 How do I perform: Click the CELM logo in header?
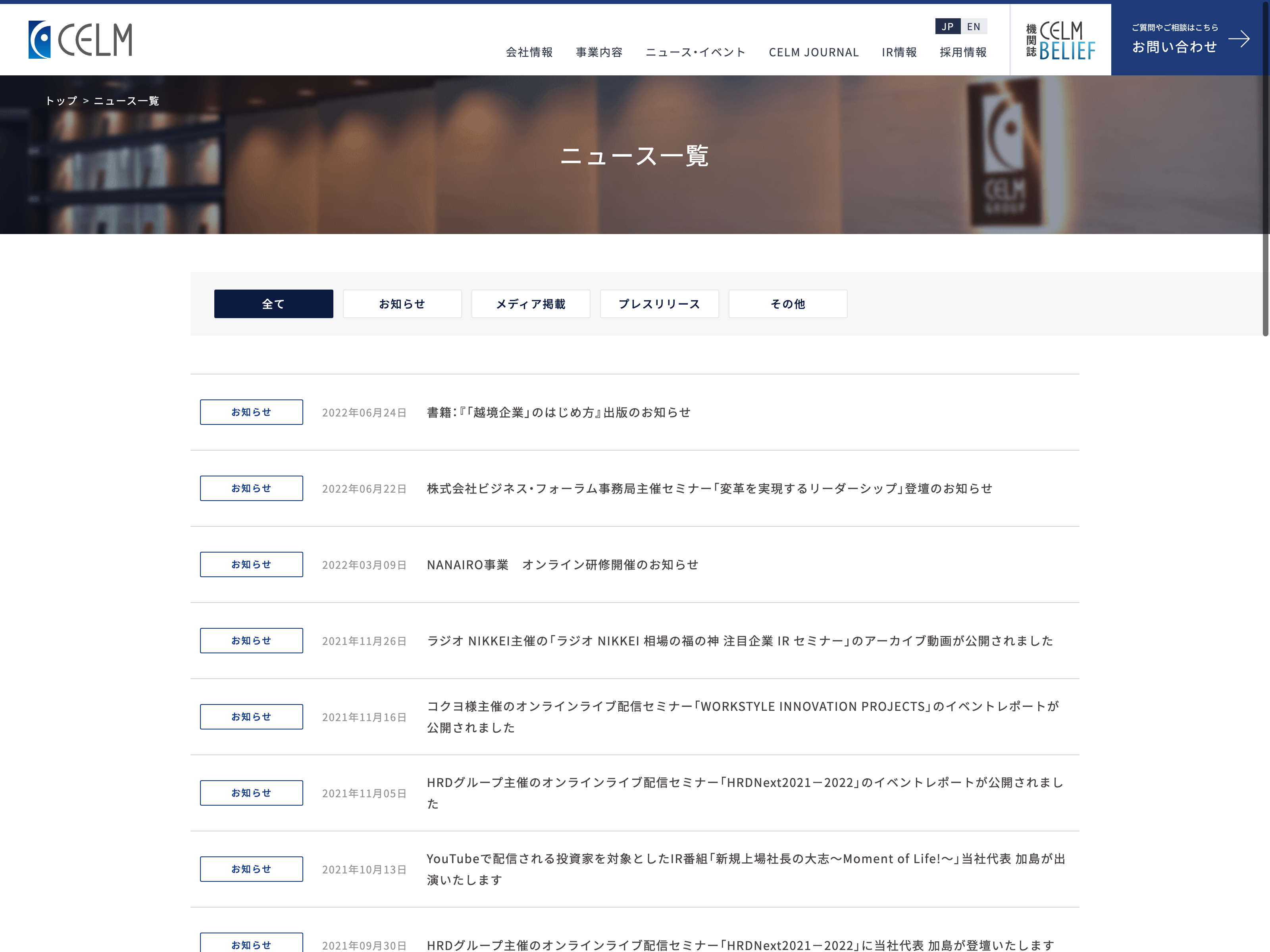click(x=81, y=40)
